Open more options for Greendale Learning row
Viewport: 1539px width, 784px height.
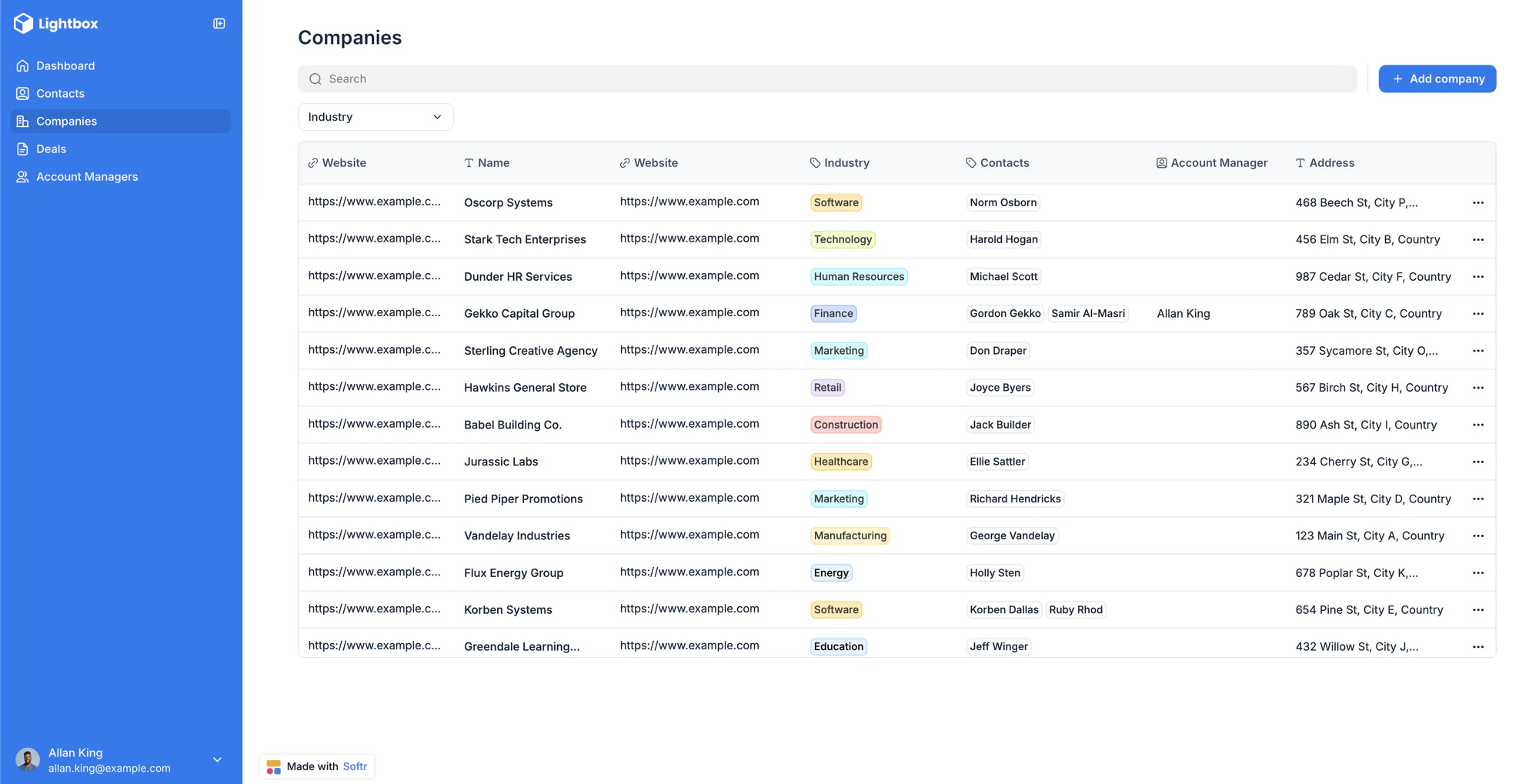pos(1477,646)
